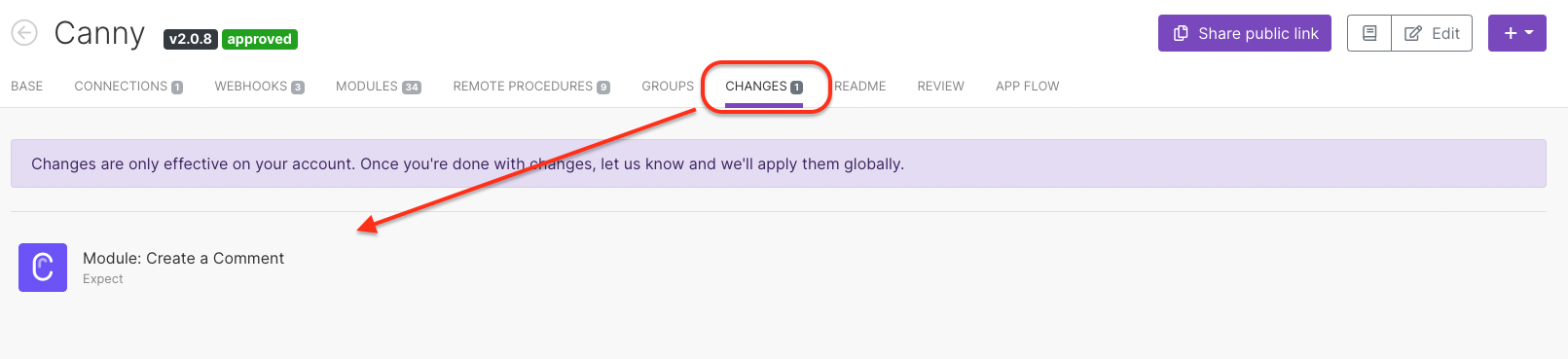Click the v2.0.8 version badge
1568x359 pixels.
[x=190, y=39]
